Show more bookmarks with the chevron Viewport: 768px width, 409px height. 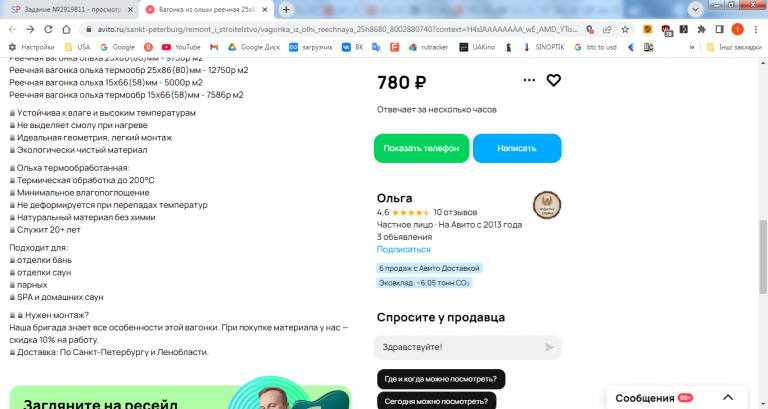point(692,47)
